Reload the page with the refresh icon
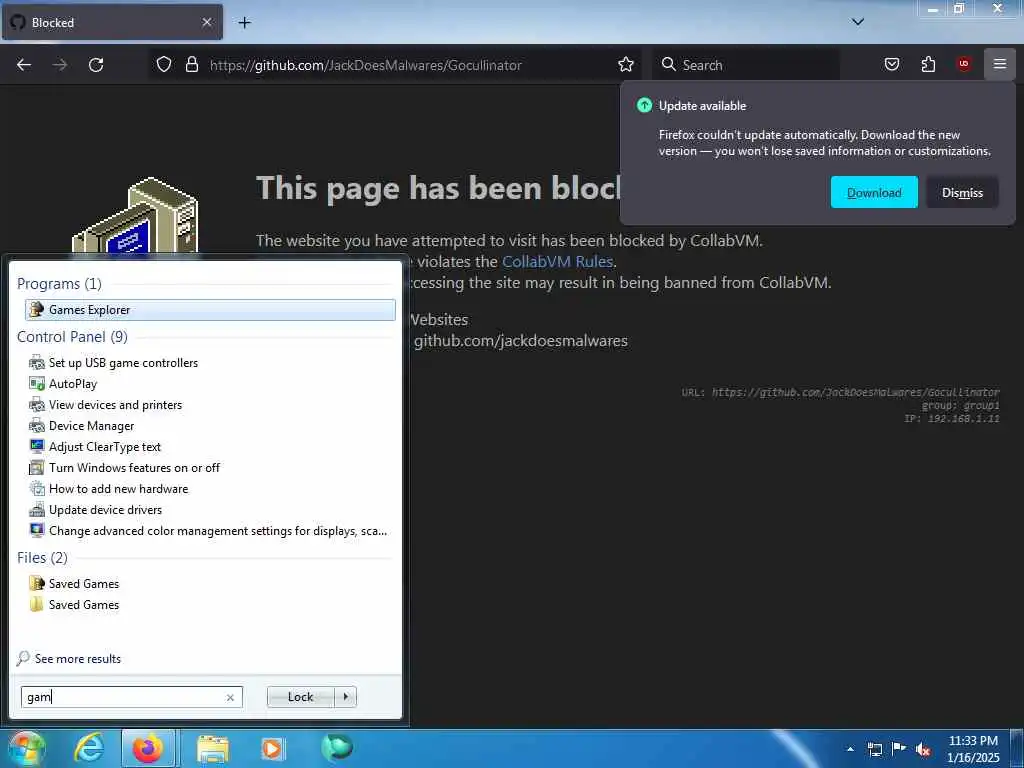The image size is (1024, 768). 96,65
